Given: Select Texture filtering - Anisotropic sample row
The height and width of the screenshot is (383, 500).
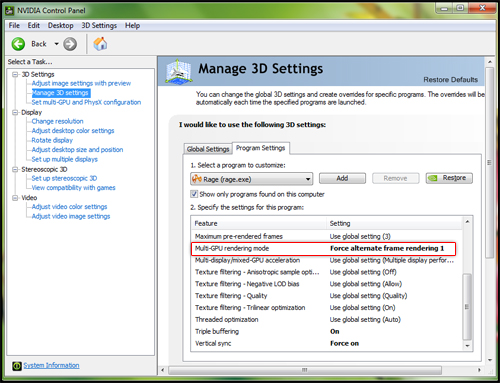Looking at the screenshot, I should (327, 272).
